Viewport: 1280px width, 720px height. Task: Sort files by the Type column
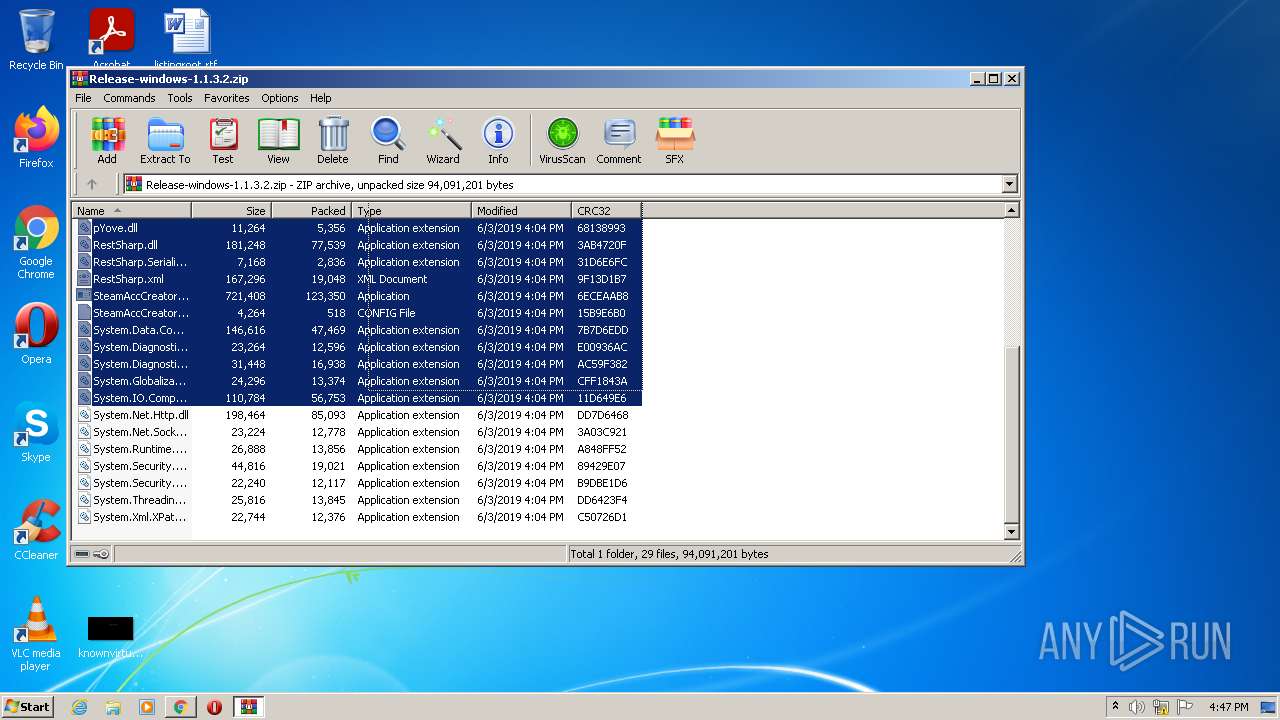411,211
